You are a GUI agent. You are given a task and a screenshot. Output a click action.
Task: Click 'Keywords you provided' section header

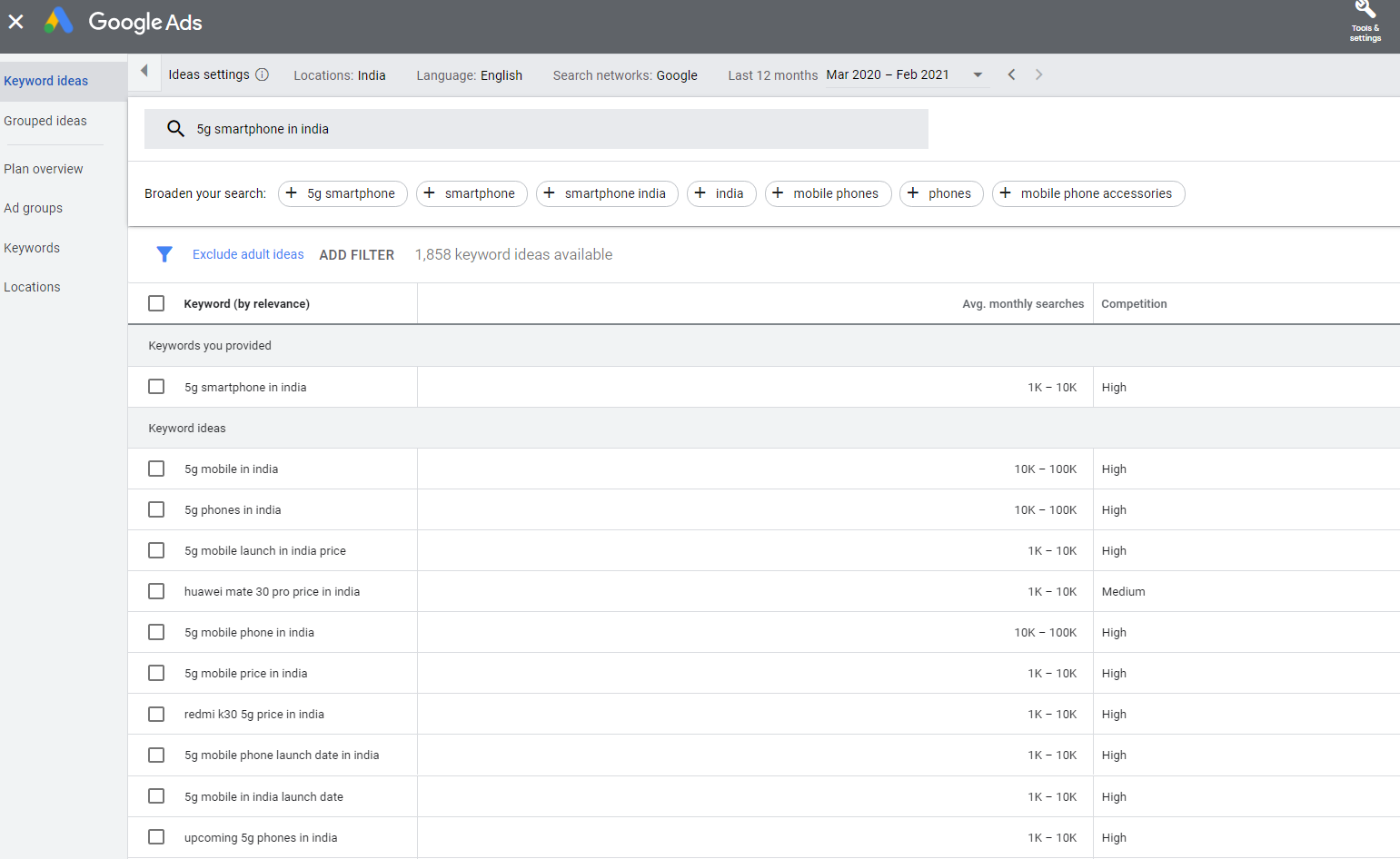click(210, 345)
